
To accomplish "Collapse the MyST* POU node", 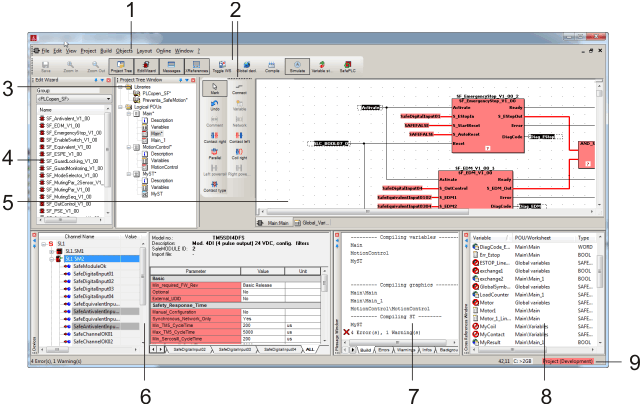I will click(x=129, y=174).
